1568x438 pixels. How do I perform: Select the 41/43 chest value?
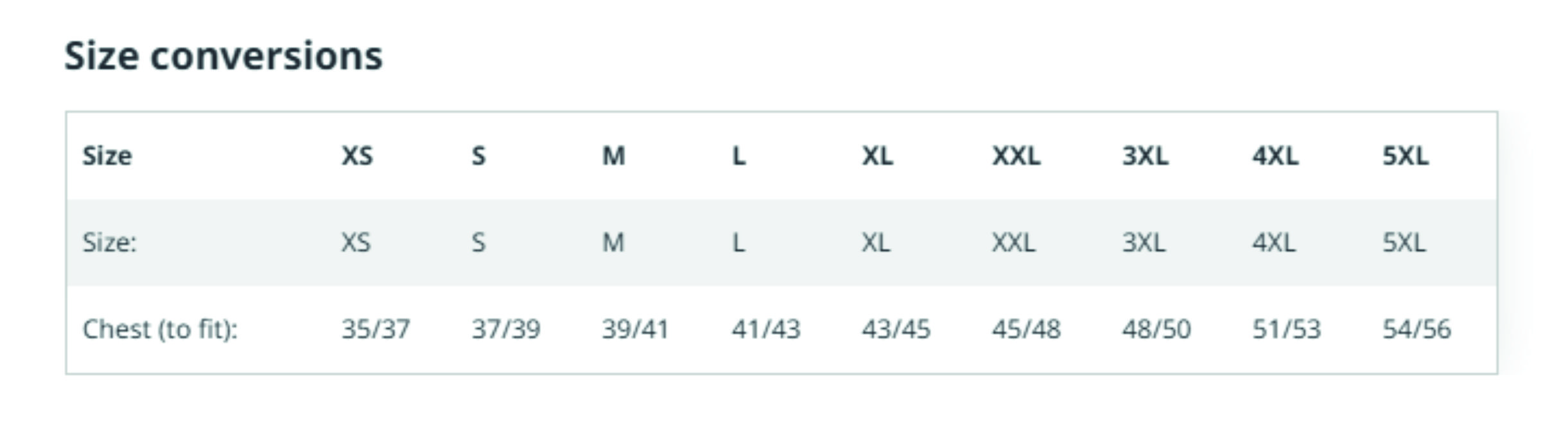766,329
